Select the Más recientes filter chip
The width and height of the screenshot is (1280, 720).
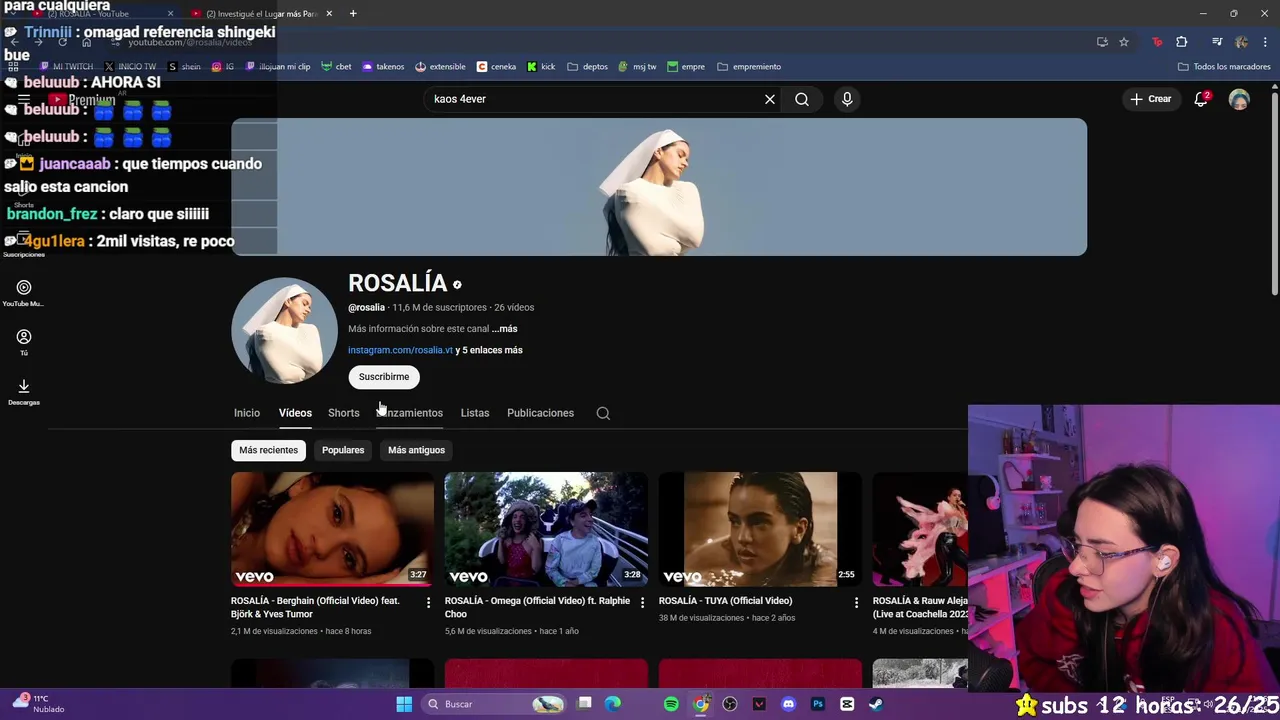click(x=268, y=450)
